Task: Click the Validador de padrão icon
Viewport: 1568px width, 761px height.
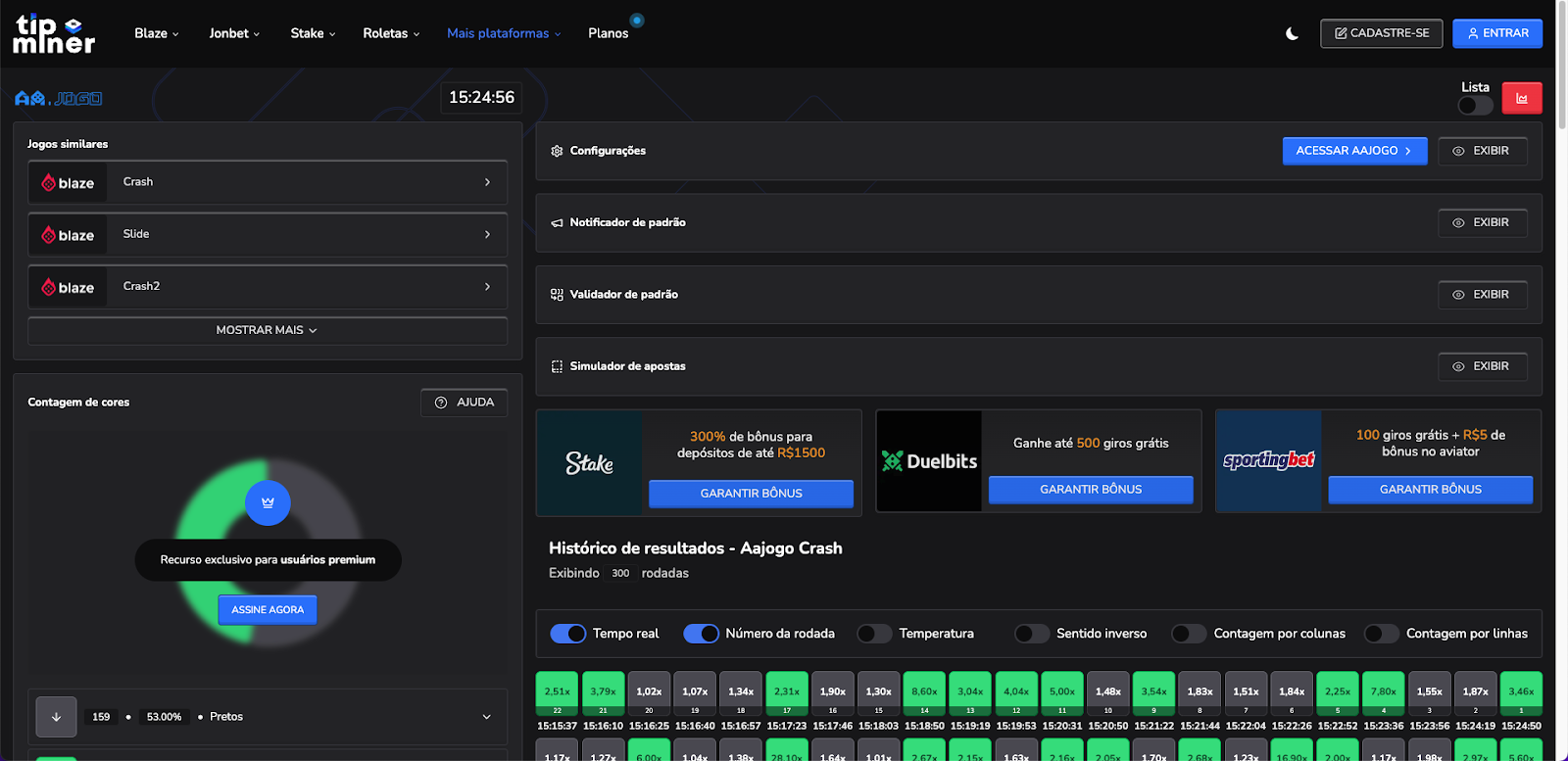Action: (x=557, y=295)
